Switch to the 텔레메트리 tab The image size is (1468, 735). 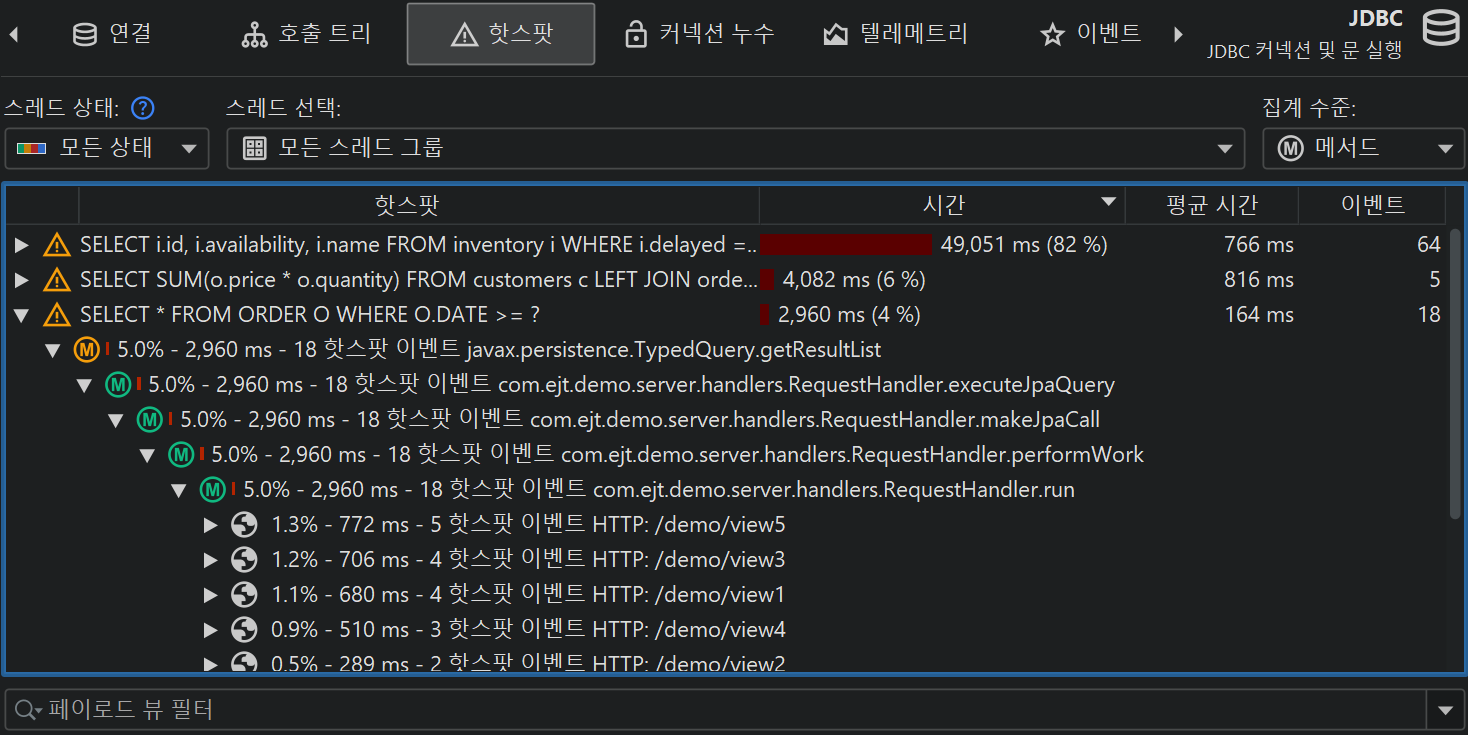click(895, 34)
